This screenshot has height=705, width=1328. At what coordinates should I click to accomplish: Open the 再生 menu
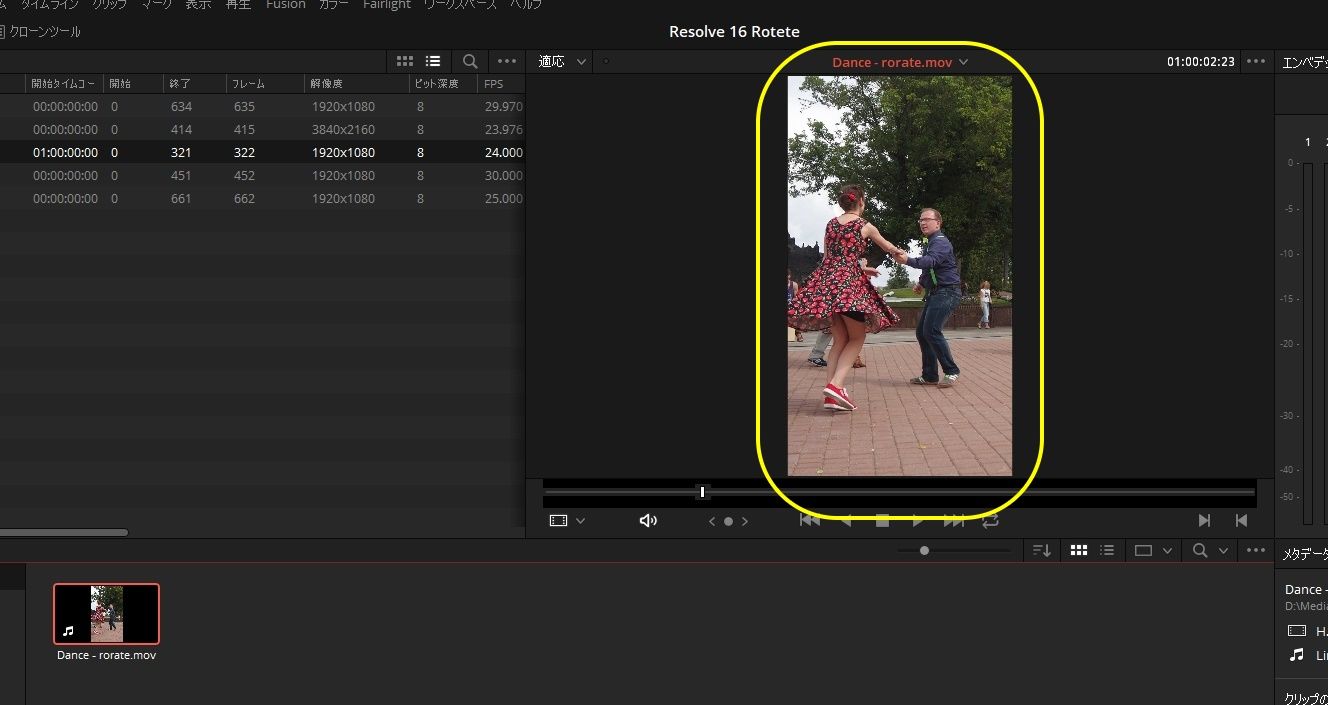(238, 4)
